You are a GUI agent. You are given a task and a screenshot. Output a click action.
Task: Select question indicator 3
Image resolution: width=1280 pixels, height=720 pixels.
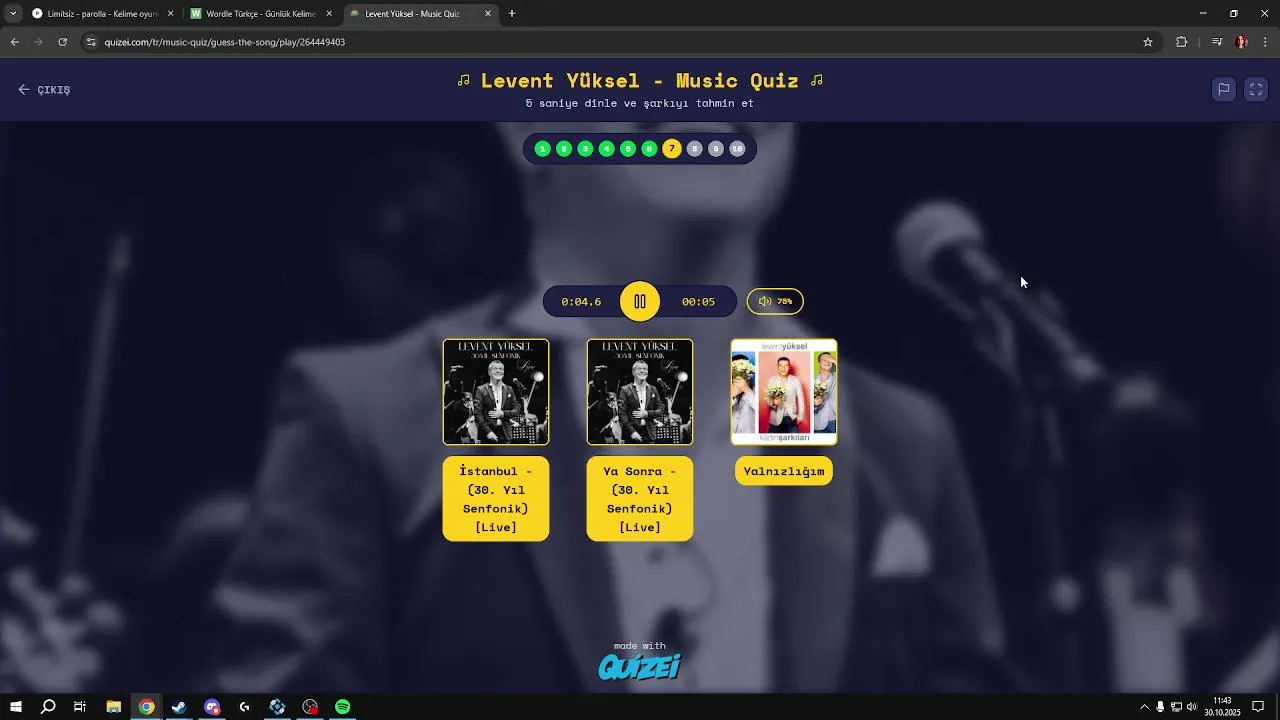(x=585, y=149)
